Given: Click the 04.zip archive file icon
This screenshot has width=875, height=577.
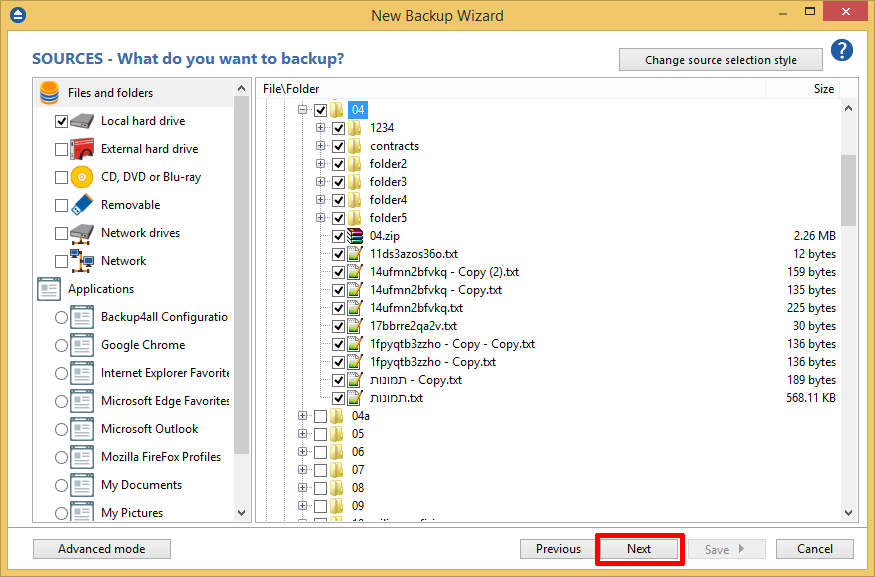Looking at the screenshot, I should (355, 236).
